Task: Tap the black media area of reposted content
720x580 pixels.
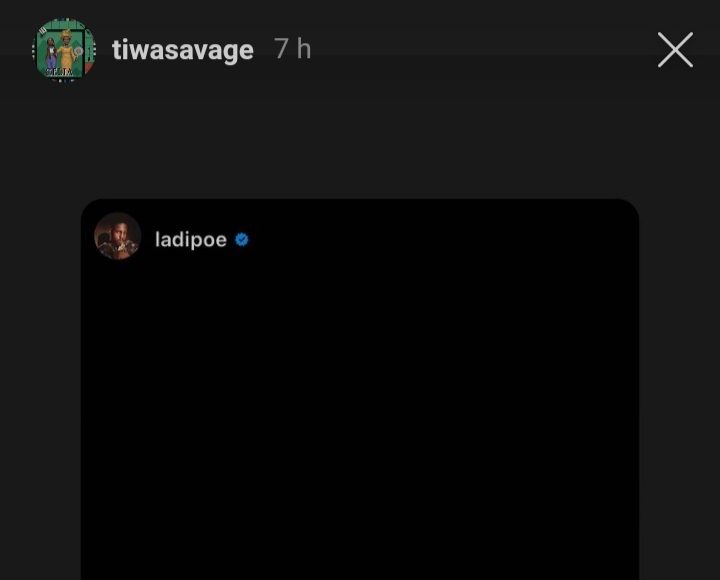Action: point(360,422)
